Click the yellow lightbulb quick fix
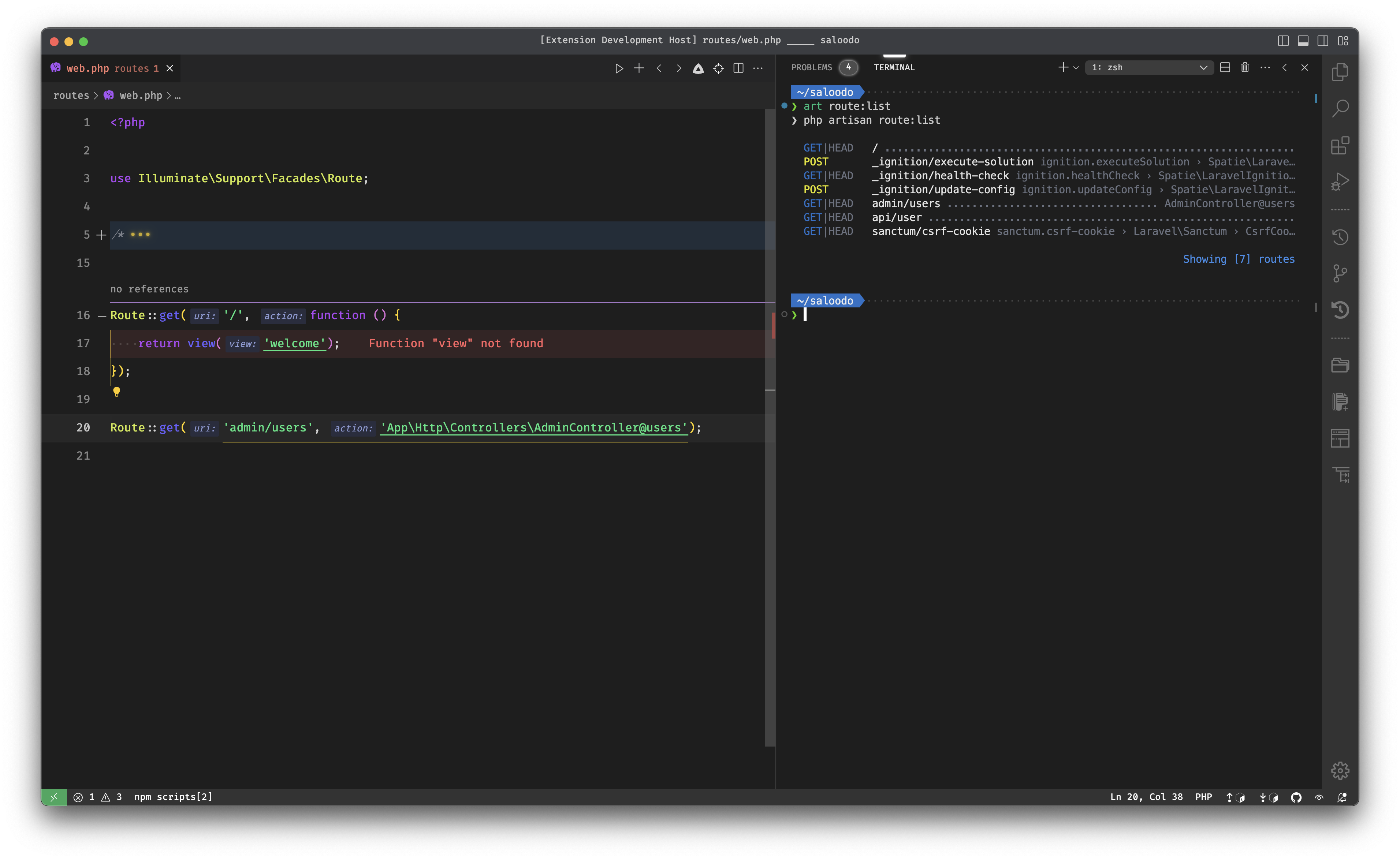The width and height of the screenshot is (1400, 860). pos(117,391)
